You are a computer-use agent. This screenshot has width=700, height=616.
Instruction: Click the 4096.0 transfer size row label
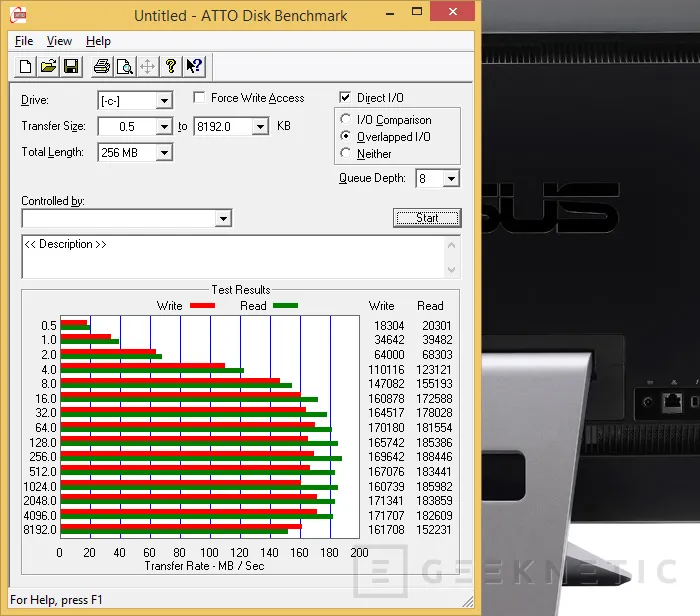click(40, 516)
